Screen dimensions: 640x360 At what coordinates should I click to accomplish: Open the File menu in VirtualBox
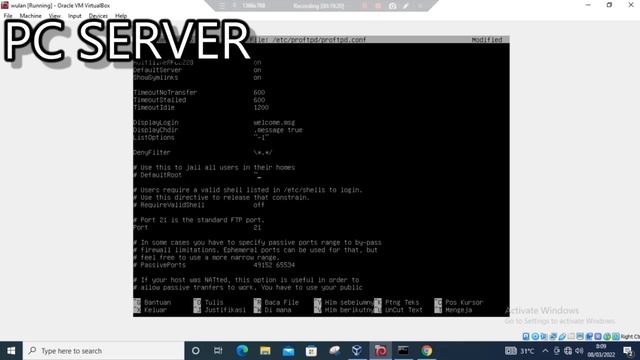tap(8, 16)
